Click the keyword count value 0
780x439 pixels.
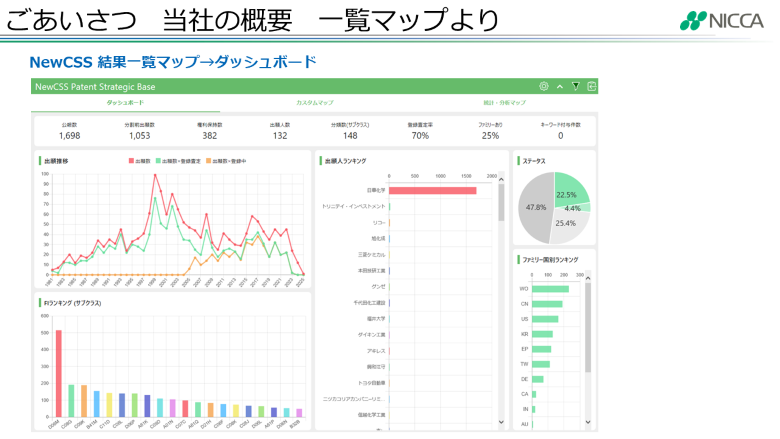[561, 136]
